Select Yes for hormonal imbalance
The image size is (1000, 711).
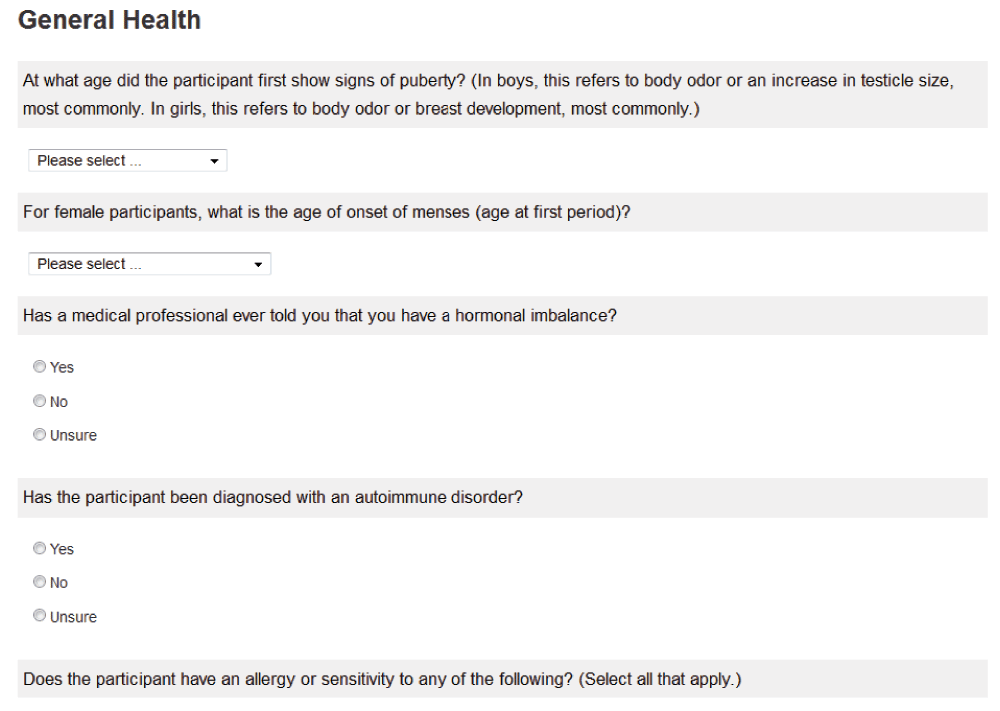40,367
